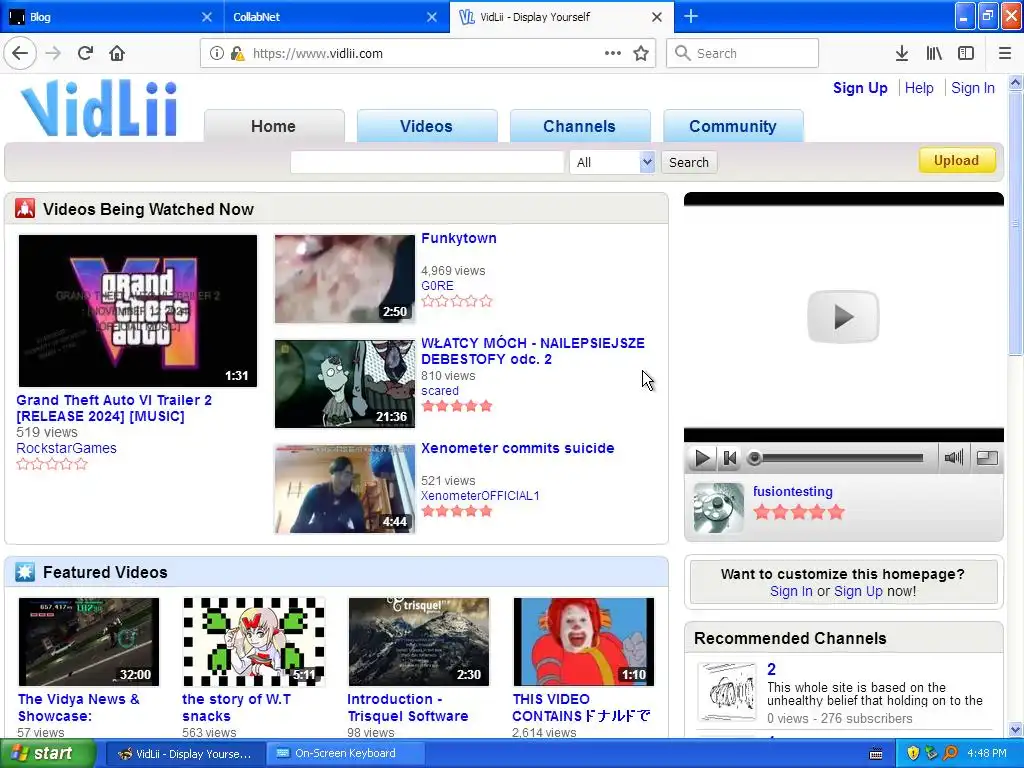Image resolution: width=1024 pixels, height=768 pixels.
Task: Click the site Search button
Action: [x=689, y=162]
